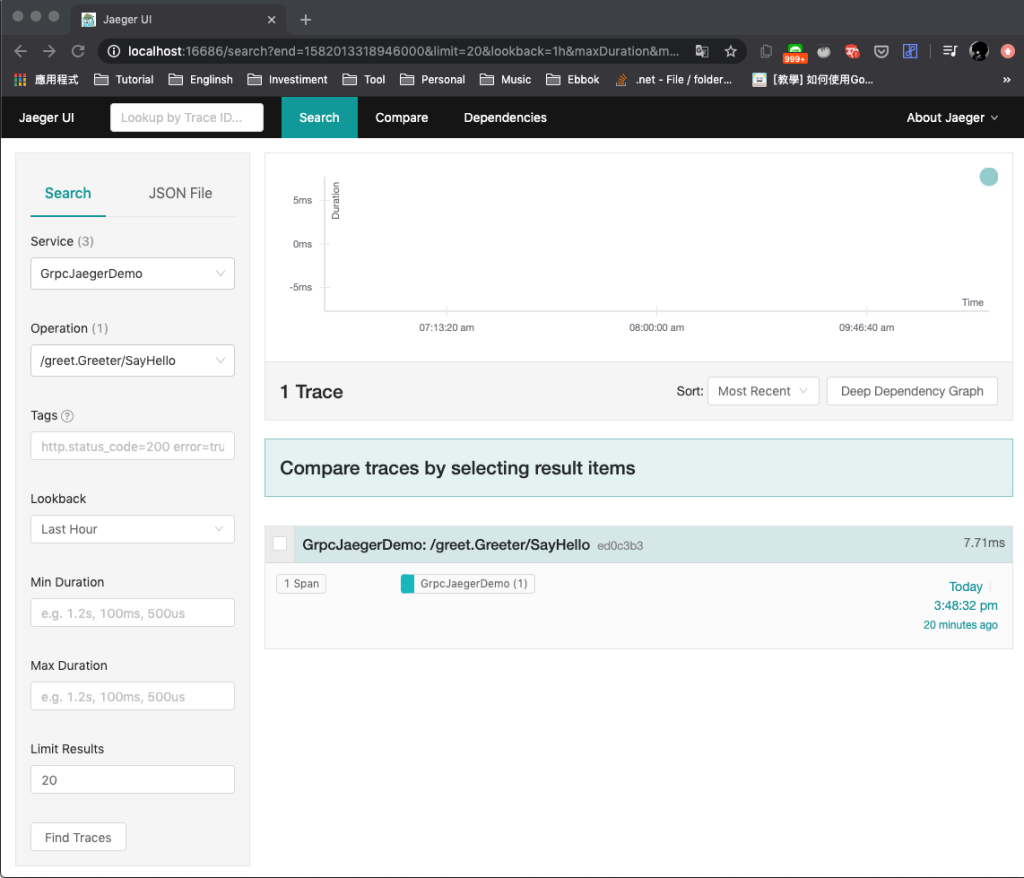Go forward in browser history
This screenshot has width=1024, height=878.
(x=49, y=51)
